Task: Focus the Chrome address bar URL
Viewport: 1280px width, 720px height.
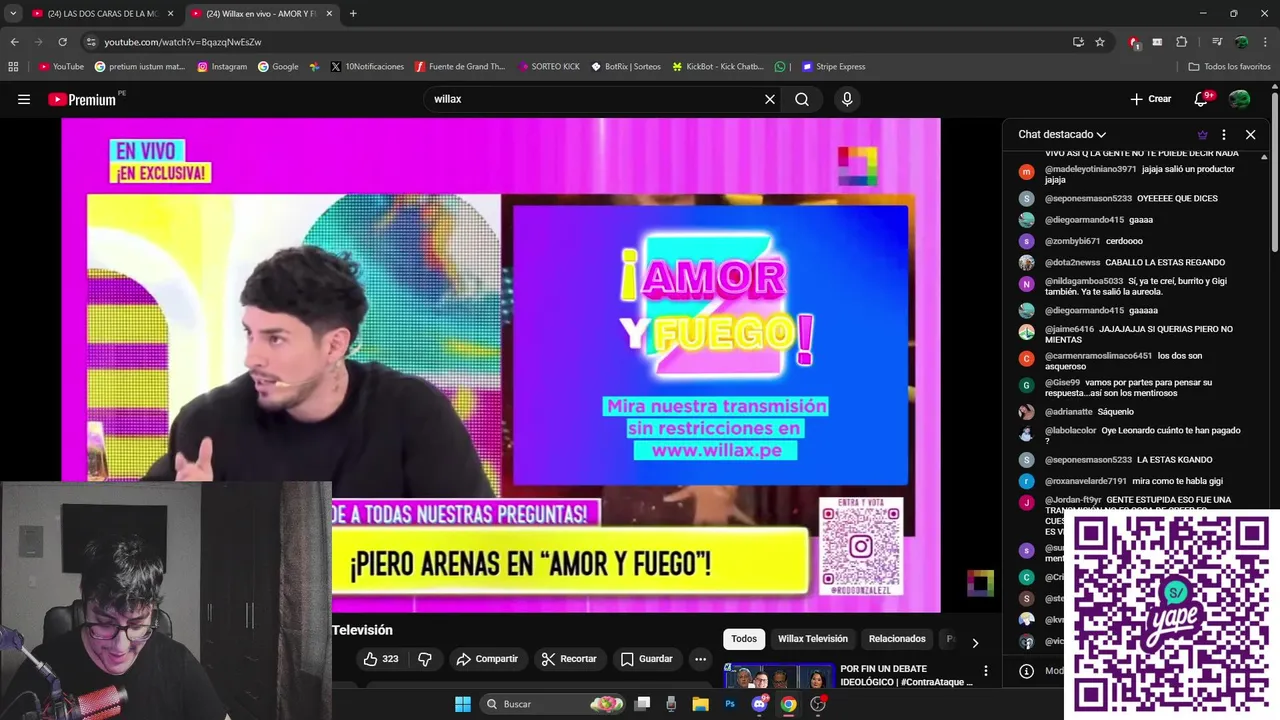Action: click(183, 42)
